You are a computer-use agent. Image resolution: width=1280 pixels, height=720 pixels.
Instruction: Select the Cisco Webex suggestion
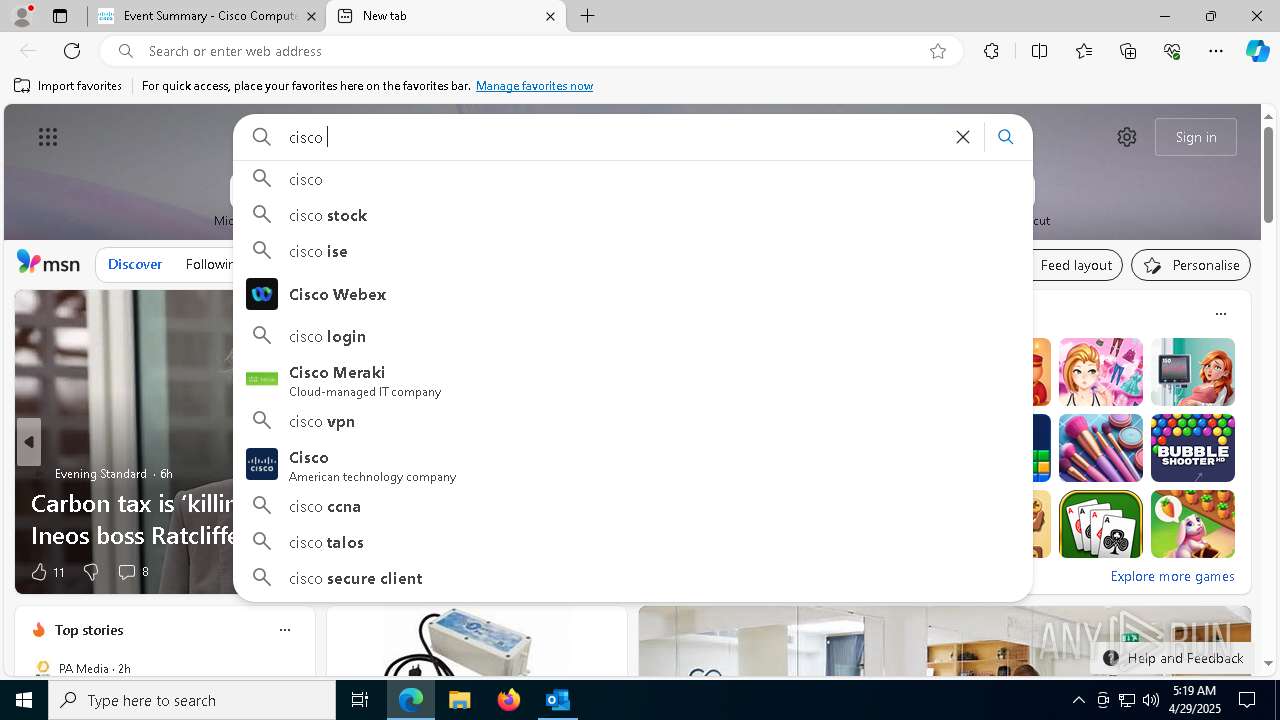pos(632,294)
